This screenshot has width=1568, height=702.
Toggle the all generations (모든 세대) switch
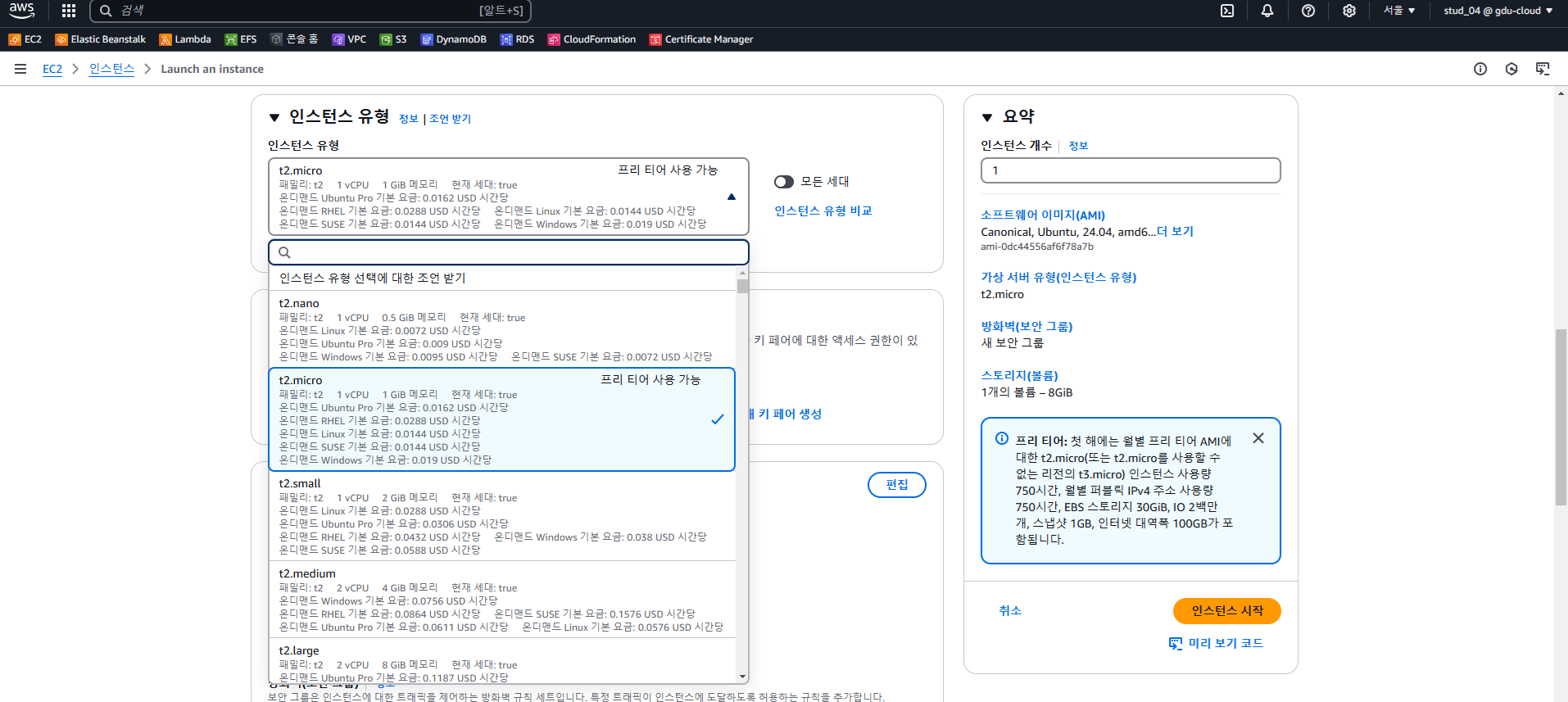point(784,182)
